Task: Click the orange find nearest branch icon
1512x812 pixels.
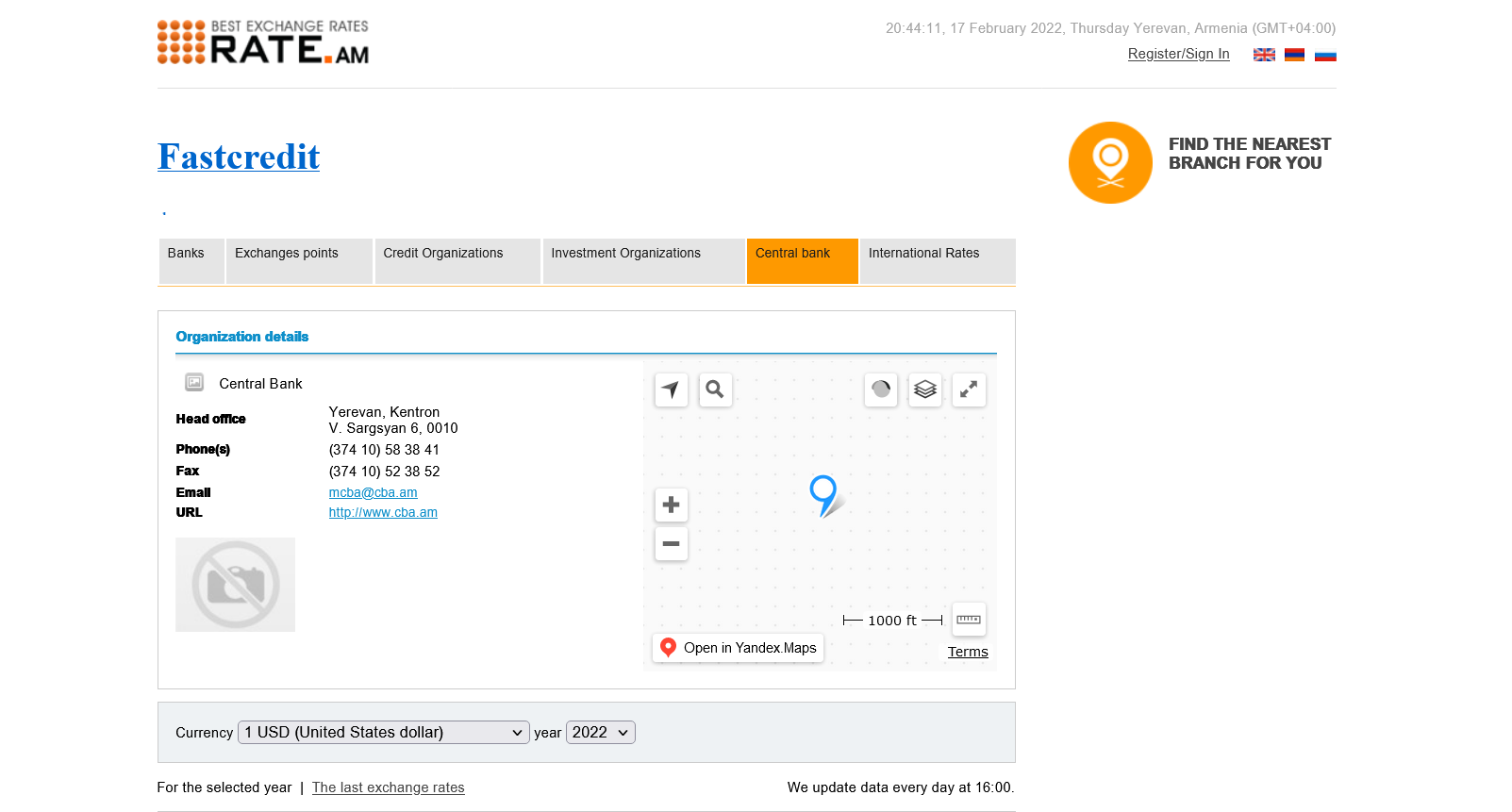Action: (x=1110, y=162)
